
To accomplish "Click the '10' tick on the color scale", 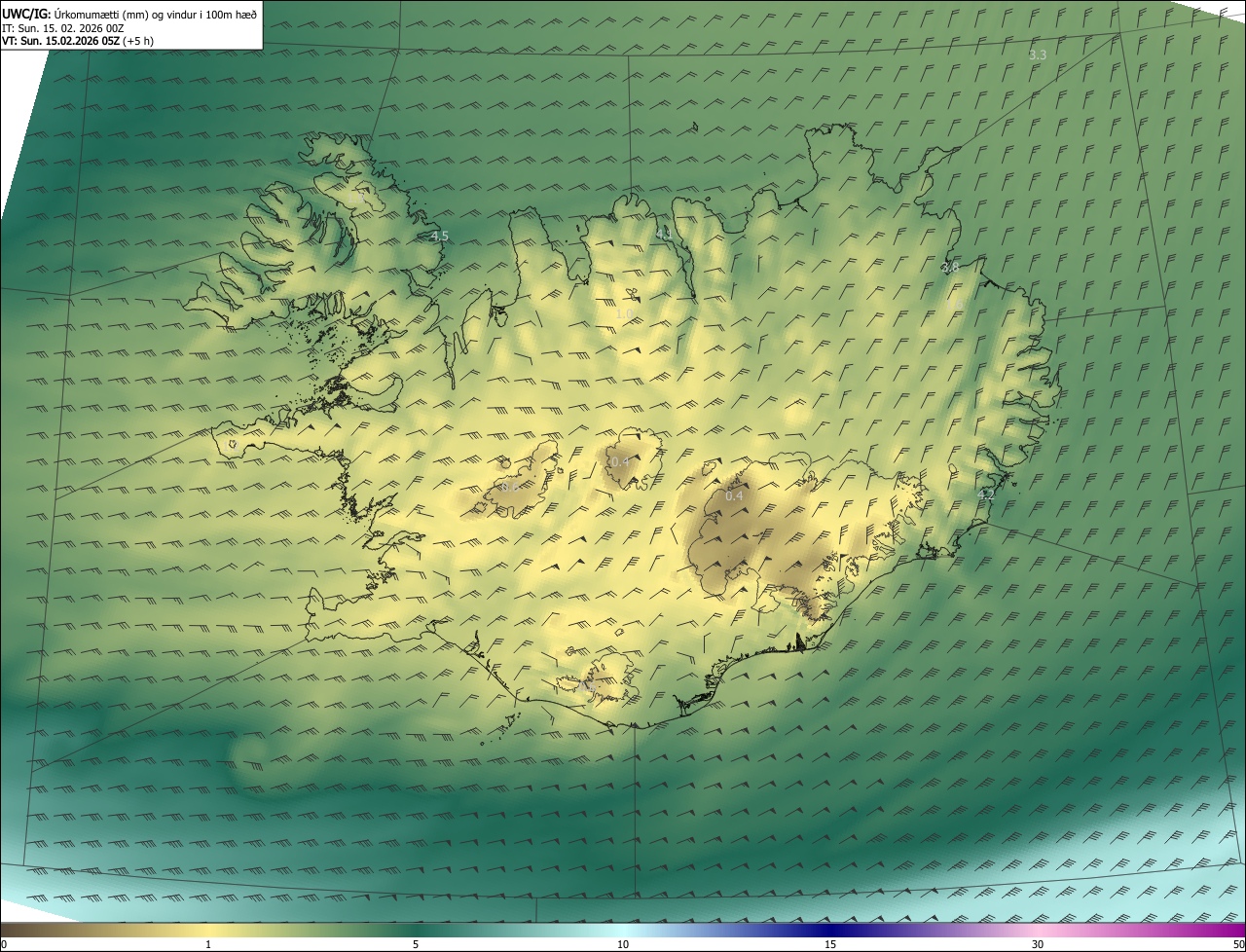I will coord(623,944).
